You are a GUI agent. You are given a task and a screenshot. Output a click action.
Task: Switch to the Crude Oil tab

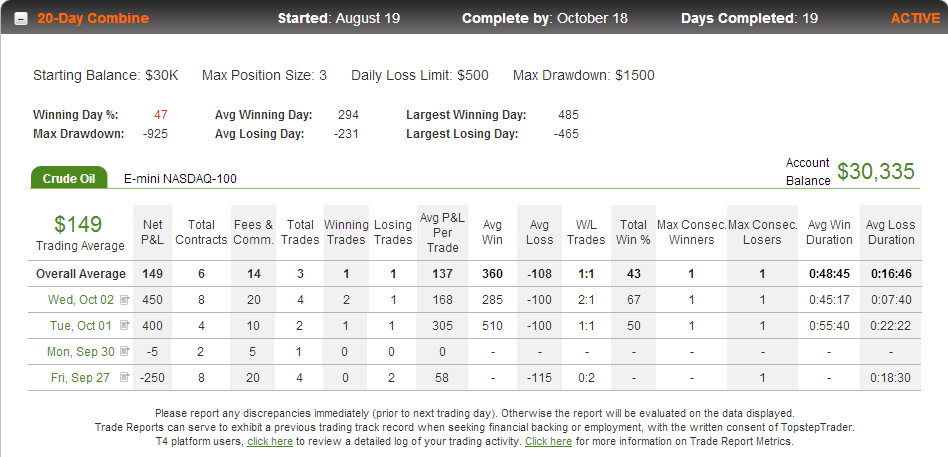69,178
